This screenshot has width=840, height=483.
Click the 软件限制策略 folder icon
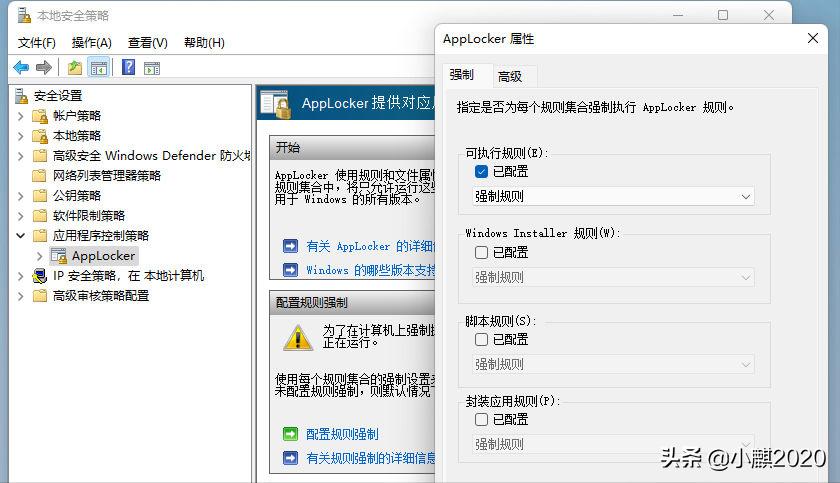40,216
